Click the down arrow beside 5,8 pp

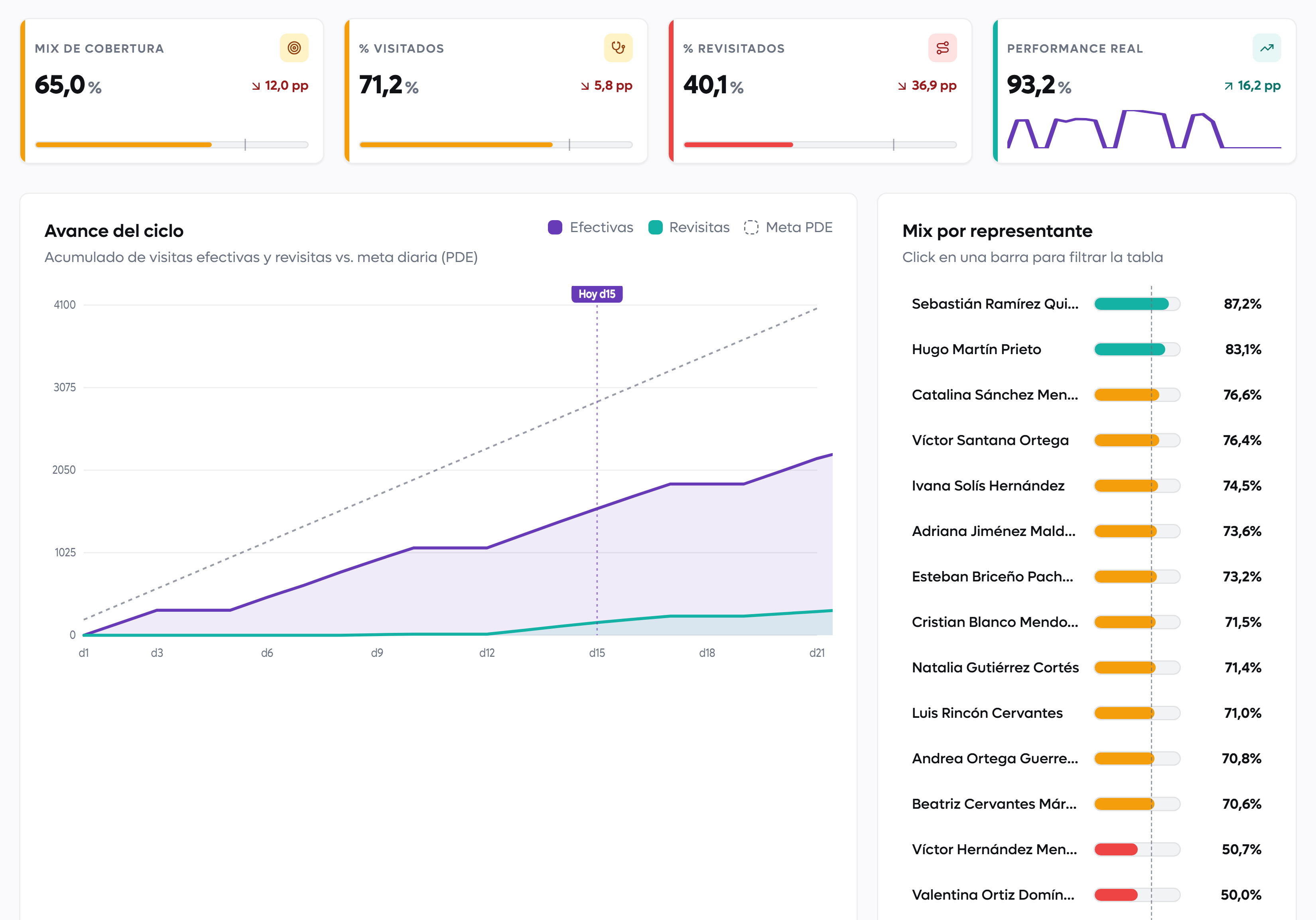pos(585,86)
